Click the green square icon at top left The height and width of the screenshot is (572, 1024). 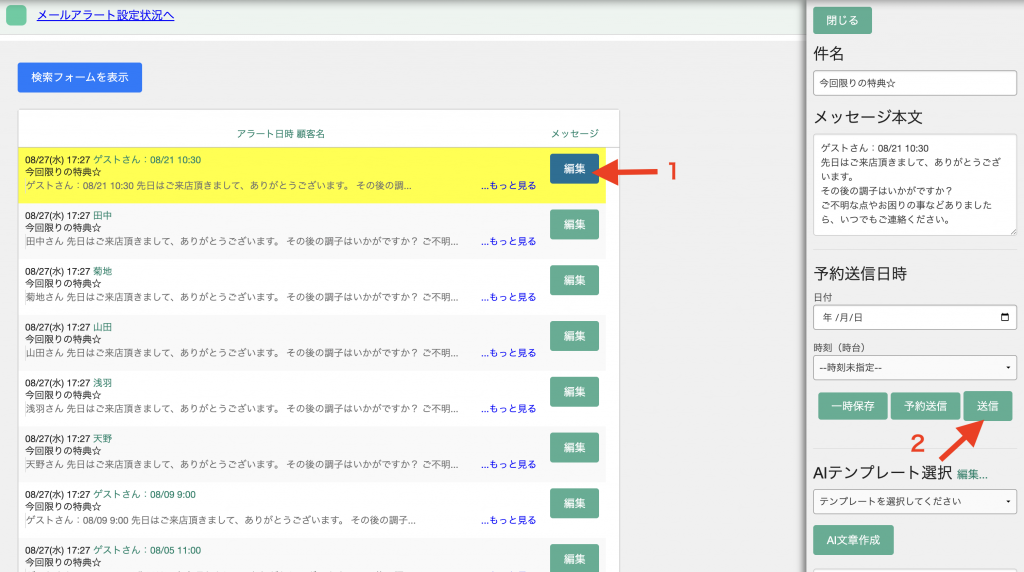coord(16,15)
